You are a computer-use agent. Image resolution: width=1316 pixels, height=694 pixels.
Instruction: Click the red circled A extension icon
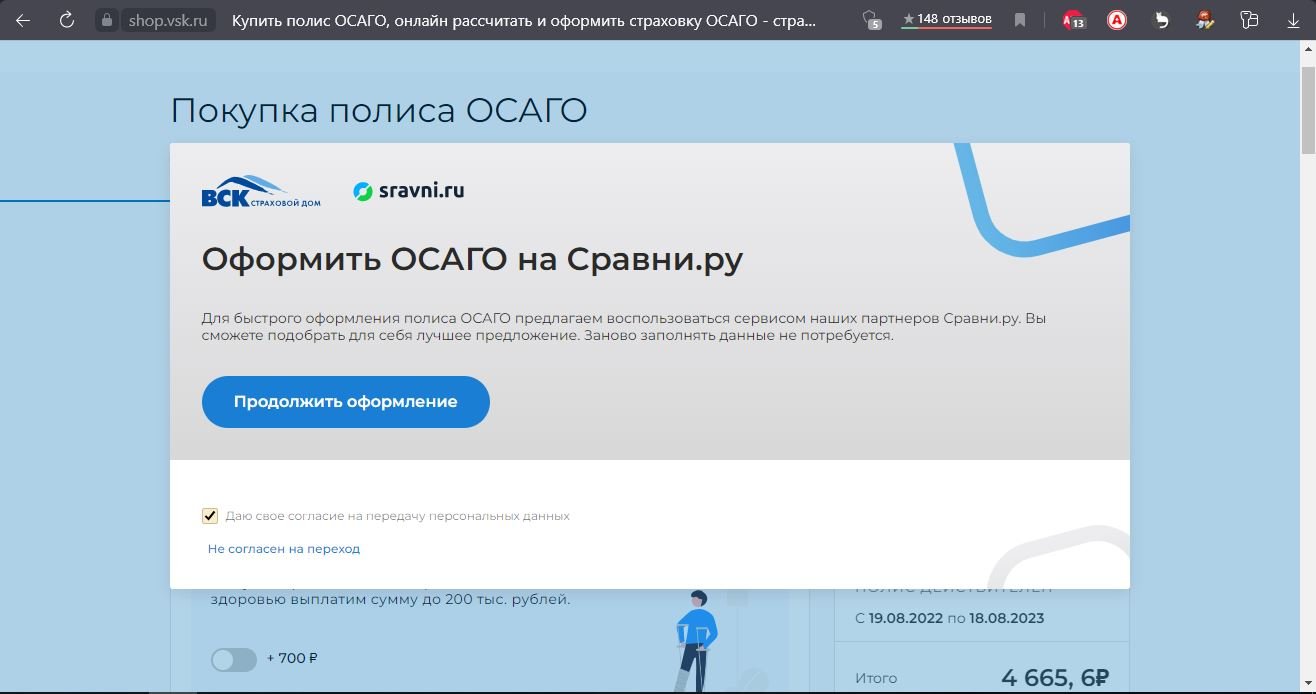pyautogui.click(x=1117, y=20)
